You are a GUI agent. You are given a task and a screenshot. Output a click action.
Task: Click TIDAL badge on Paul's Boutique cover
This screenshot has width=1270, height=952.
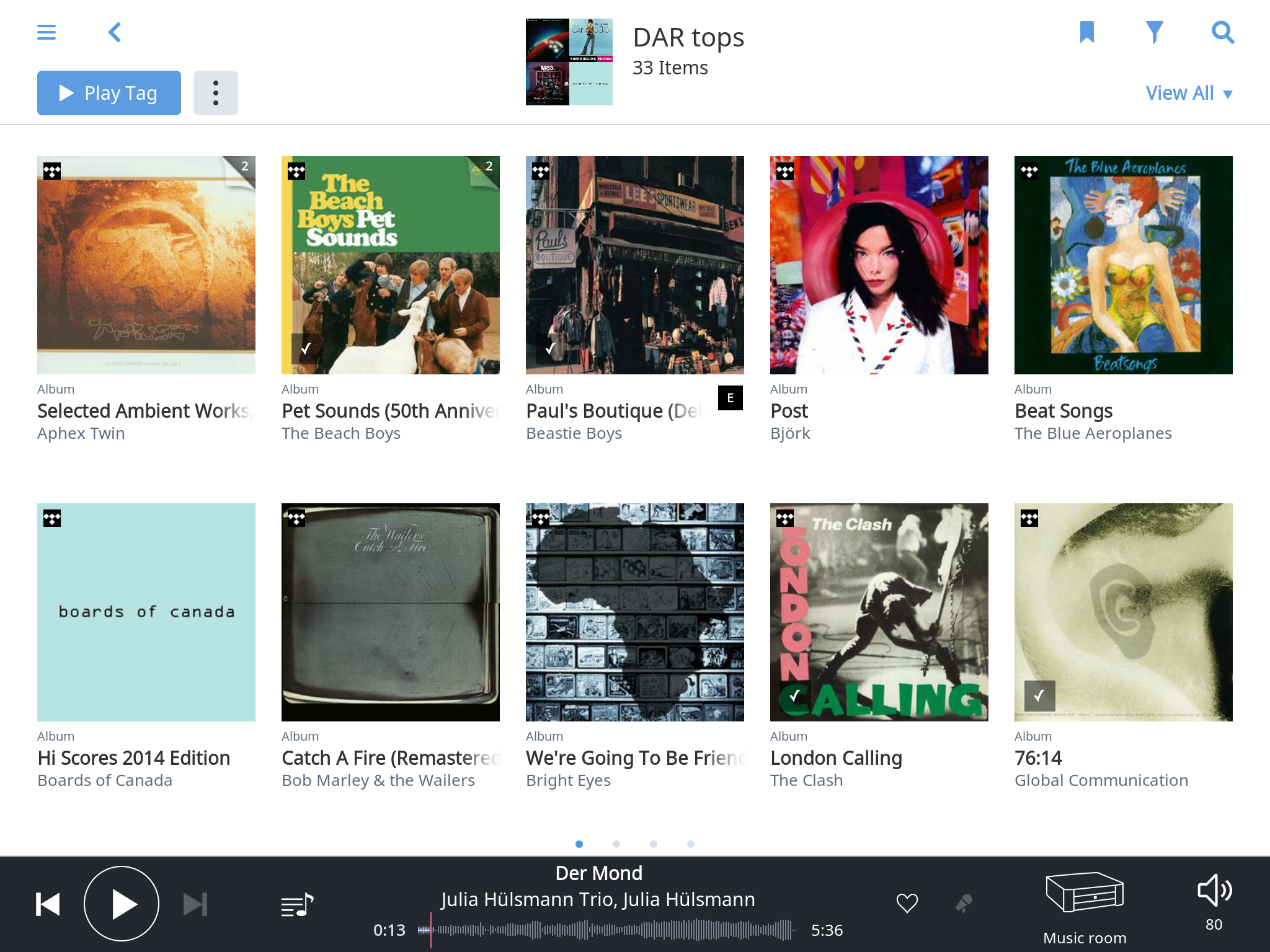[541, 171]
